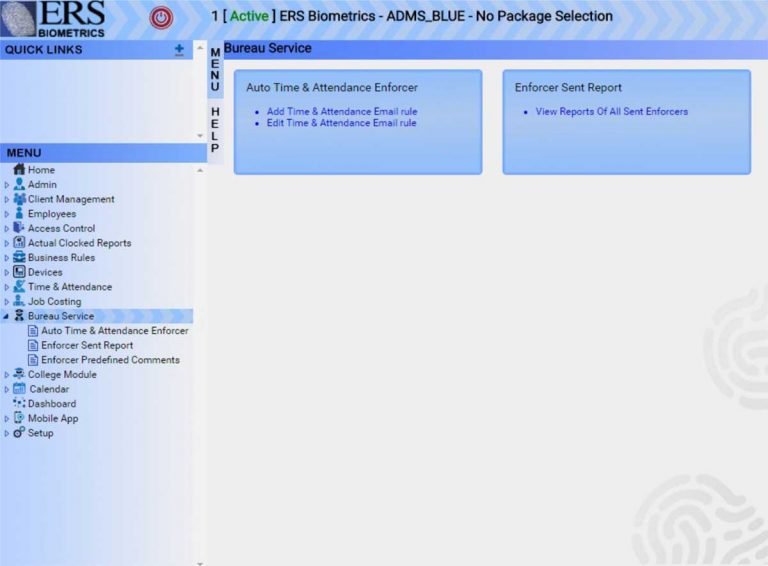Expand the Mobile App tree node
Image resolution: width=768 pixels, height=566 pixels.
(x=6, y=419)
